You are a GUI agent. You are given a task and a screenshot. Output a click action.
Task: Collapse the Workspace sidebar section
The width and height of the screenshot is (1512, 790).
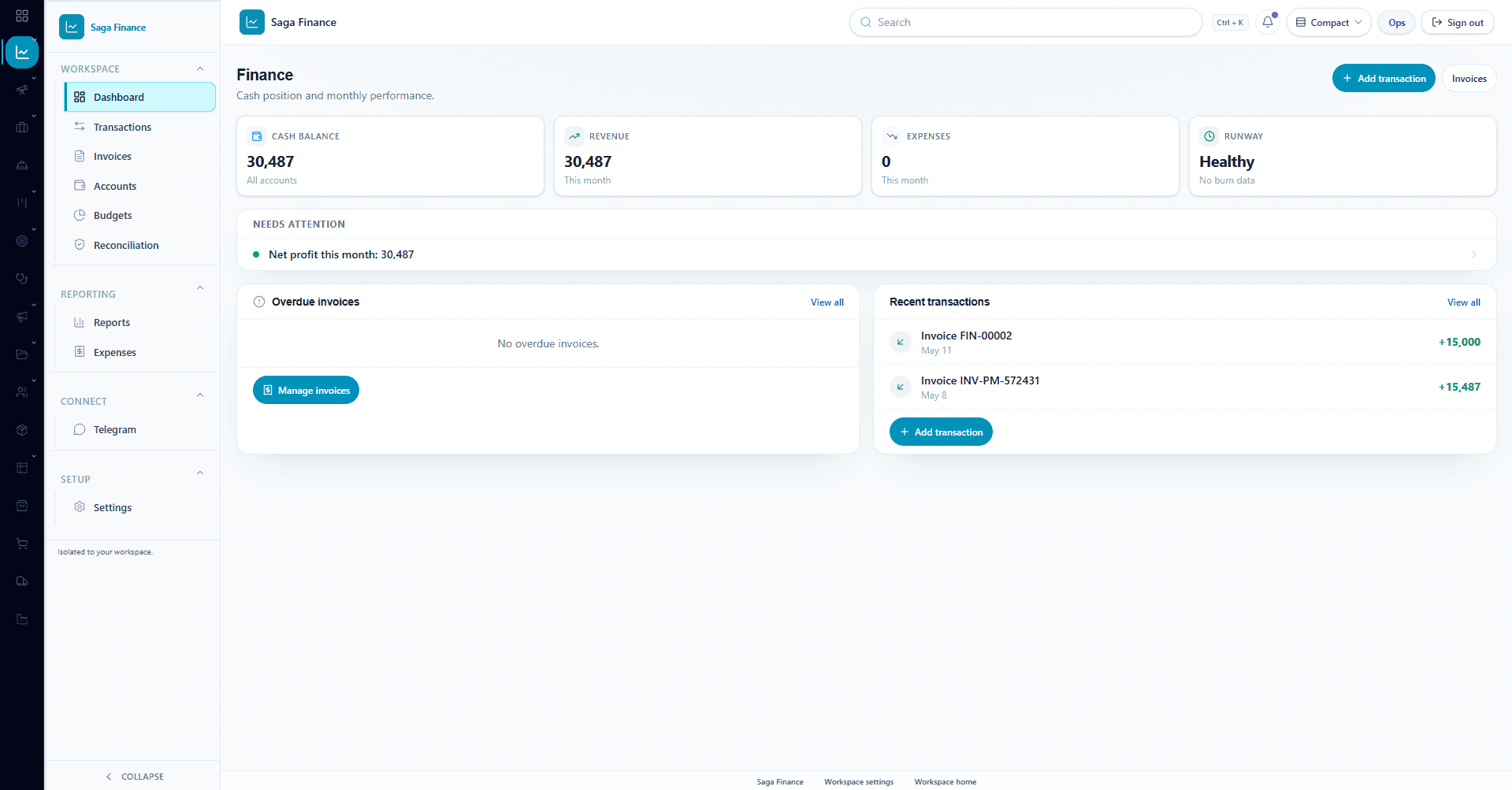click(200, 69)
